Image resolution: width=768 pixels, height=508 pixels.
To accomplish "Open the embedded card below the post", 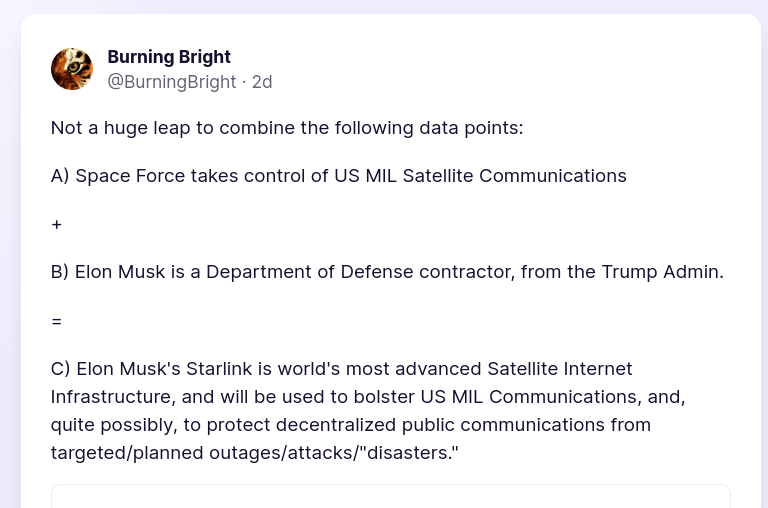I will (x=390, y=497).
